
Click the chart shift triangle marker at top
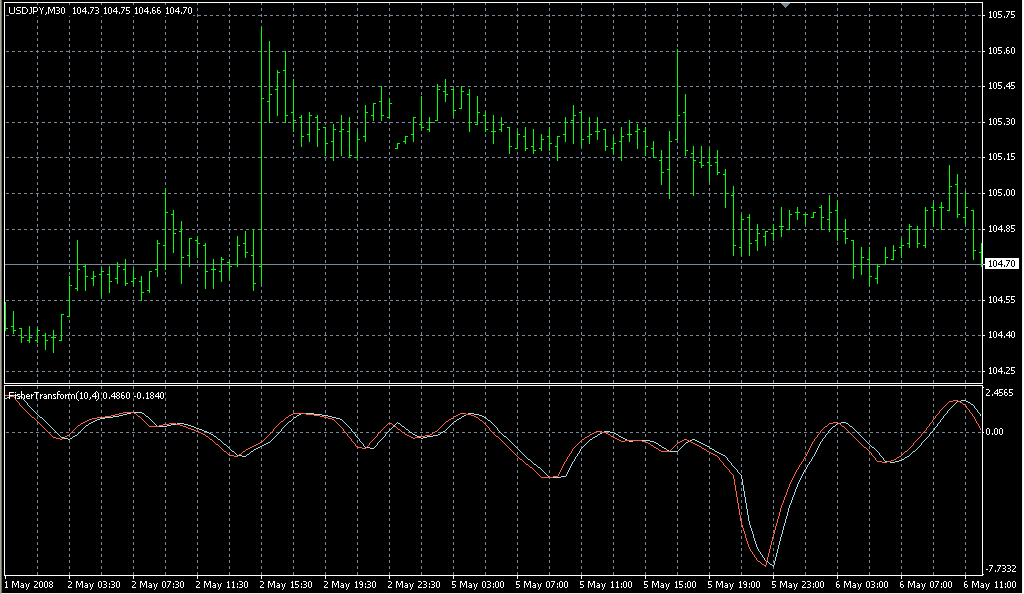pyautogui.click(x=787, y=6)
